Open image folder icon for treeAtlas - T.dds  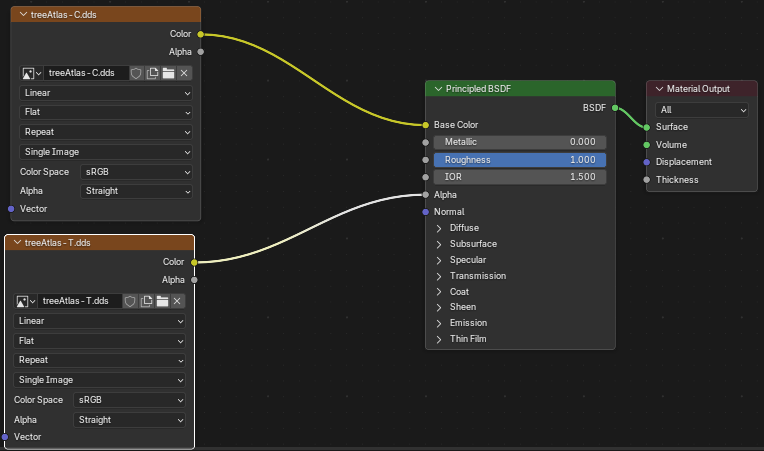[x=162, y=301]
